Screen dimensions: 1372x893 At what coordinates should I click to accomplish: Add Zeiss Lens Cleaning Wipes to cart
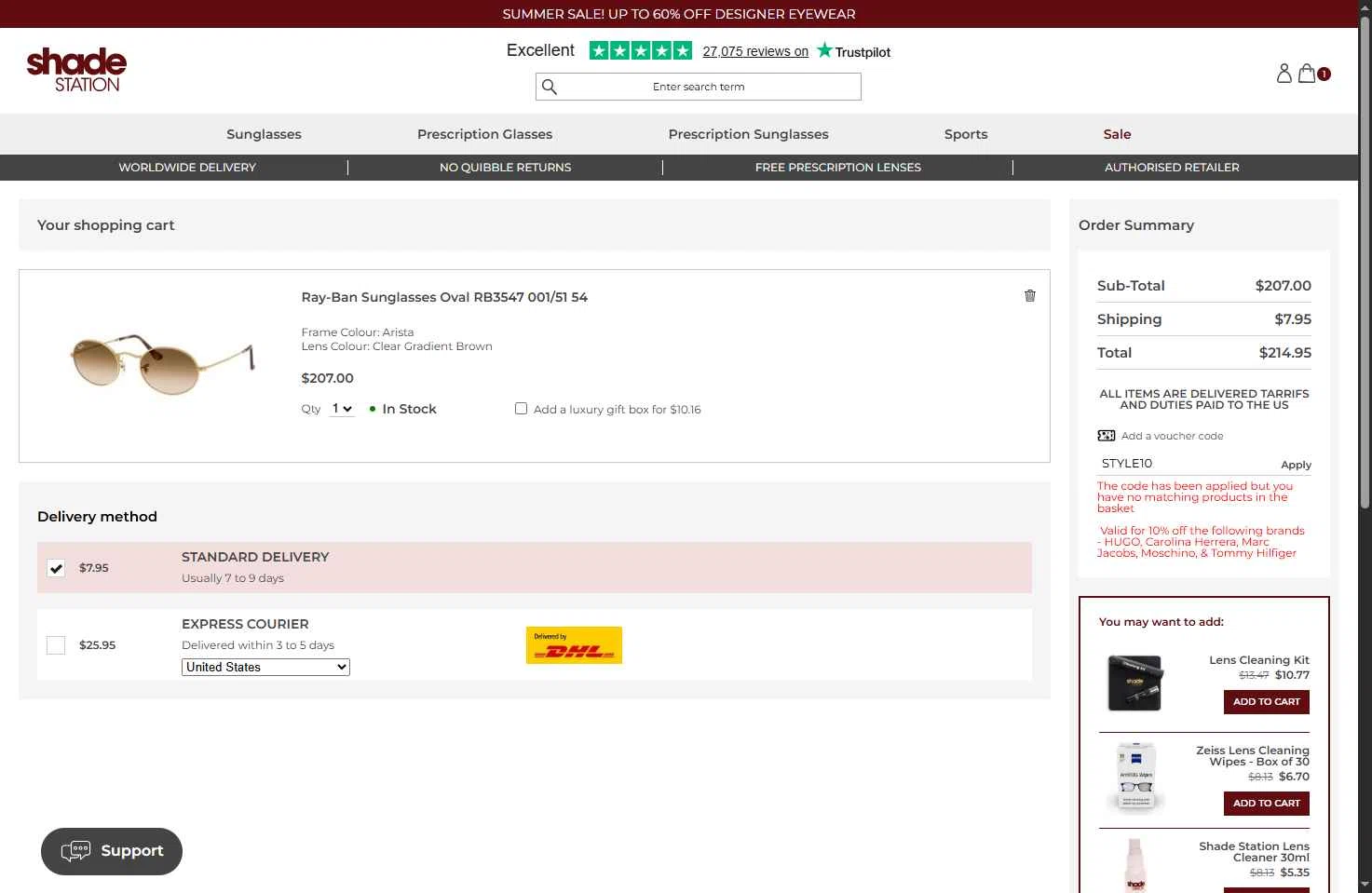click(x=1266, y=804)
